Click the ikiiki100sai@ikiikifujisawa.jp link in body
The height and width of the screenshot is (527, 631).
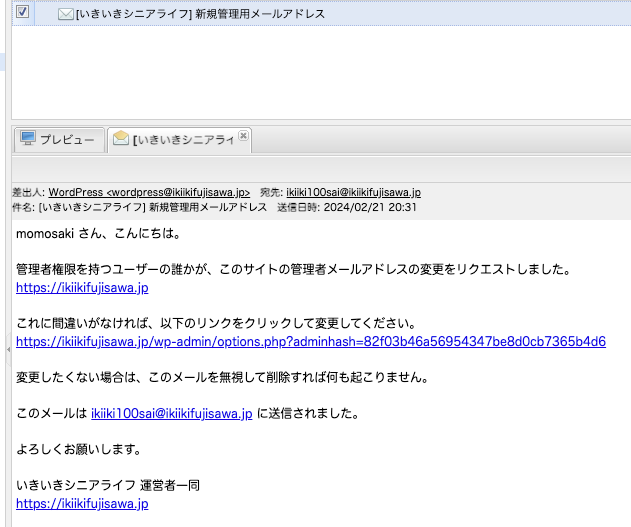pyautogui.click(x=171, y=414)
